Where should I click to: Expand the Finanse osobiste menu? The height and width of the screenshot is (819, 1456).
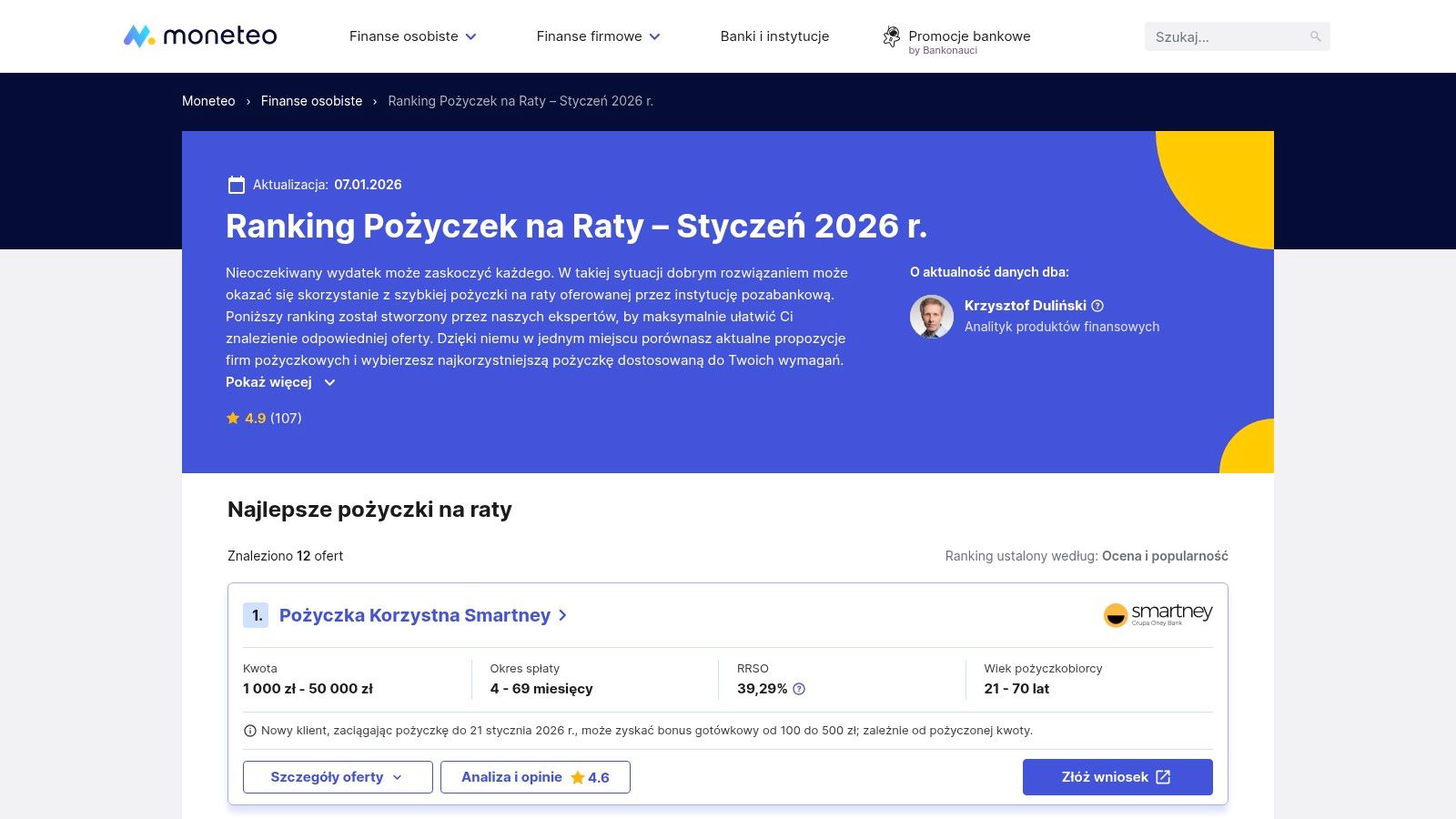pyautogui.click(x=413, y=36)
